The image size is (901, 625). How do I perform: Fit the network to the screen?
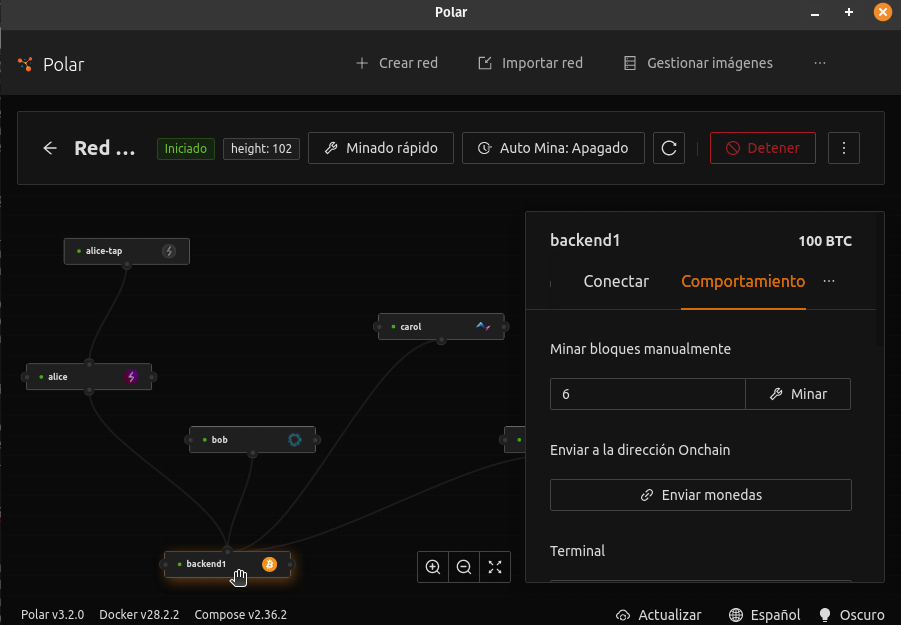495,567
